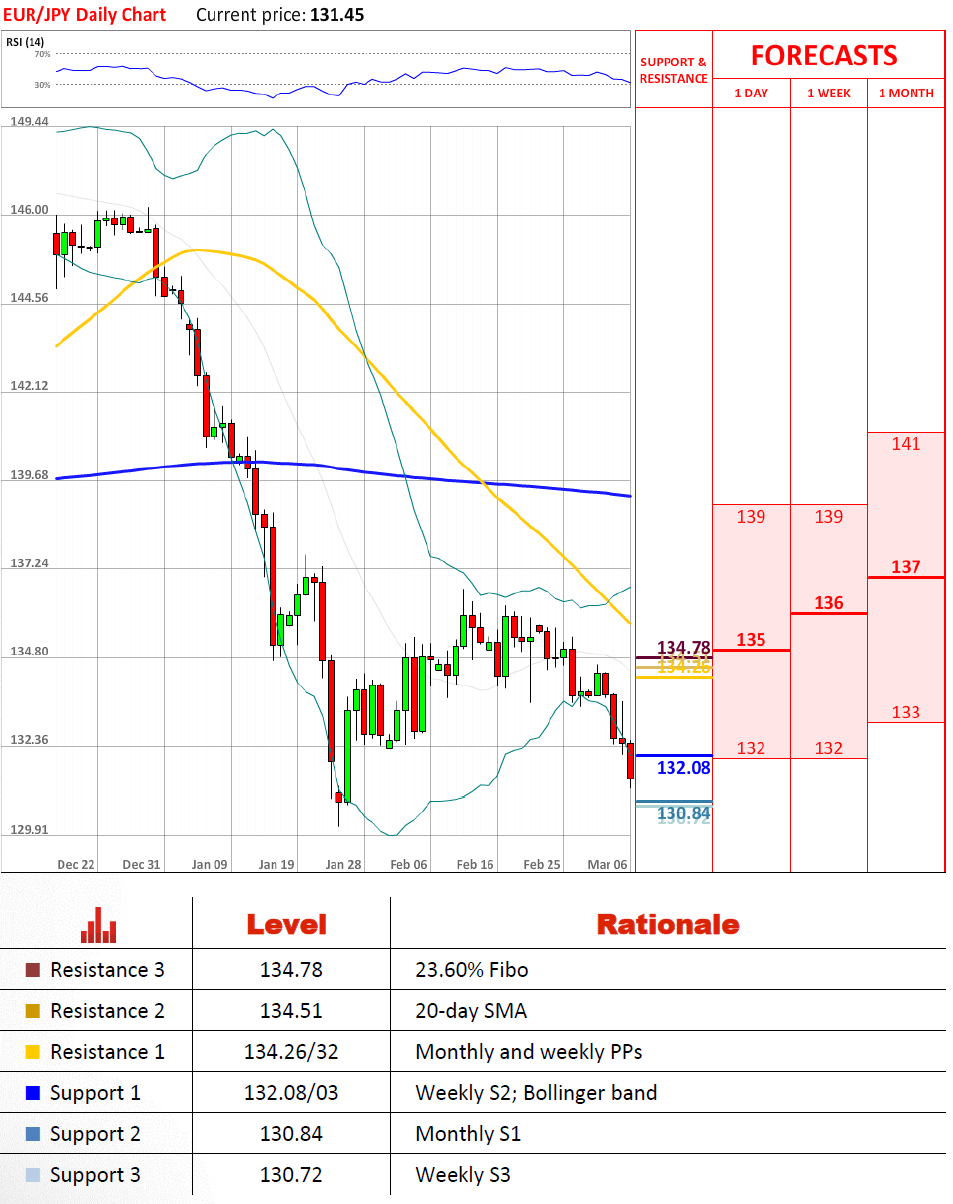Click the bold '135' daily forecast value

751,640
